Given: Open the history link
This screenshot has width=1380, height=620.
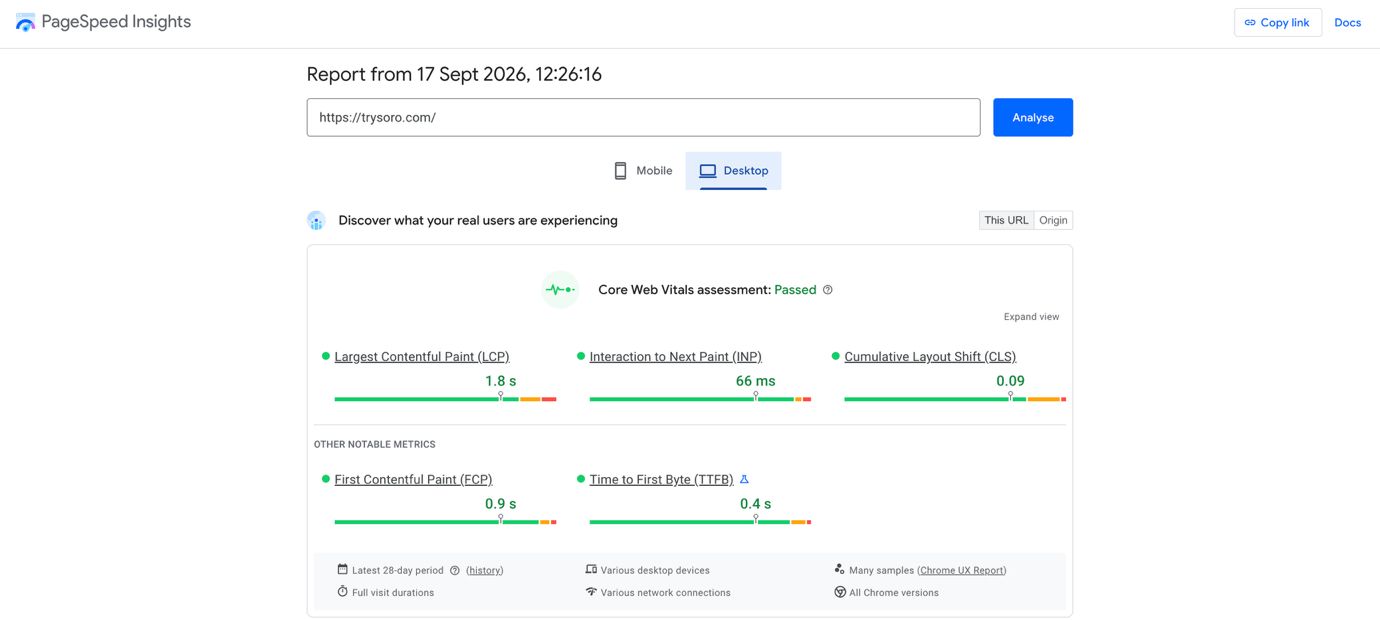Looking at the screenshot, I should click(x=485, y=571).
